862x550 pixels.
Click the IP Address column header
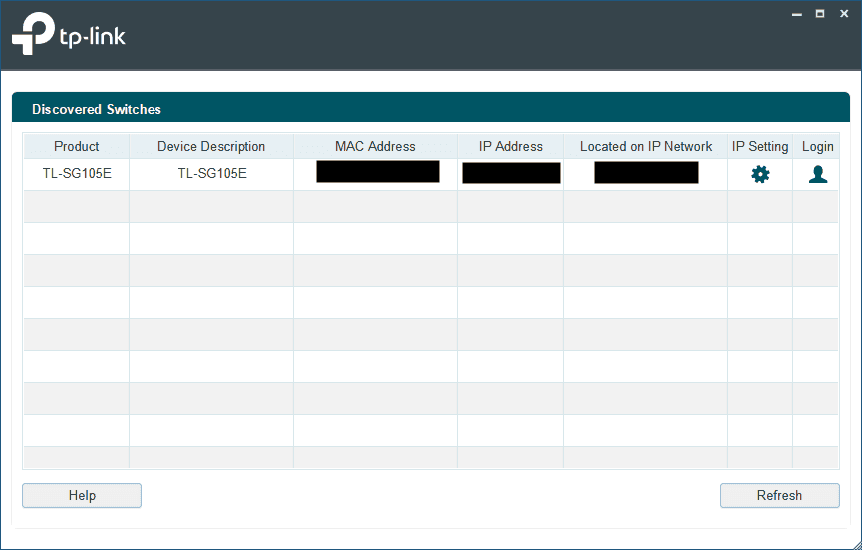(x=511, y=146)
